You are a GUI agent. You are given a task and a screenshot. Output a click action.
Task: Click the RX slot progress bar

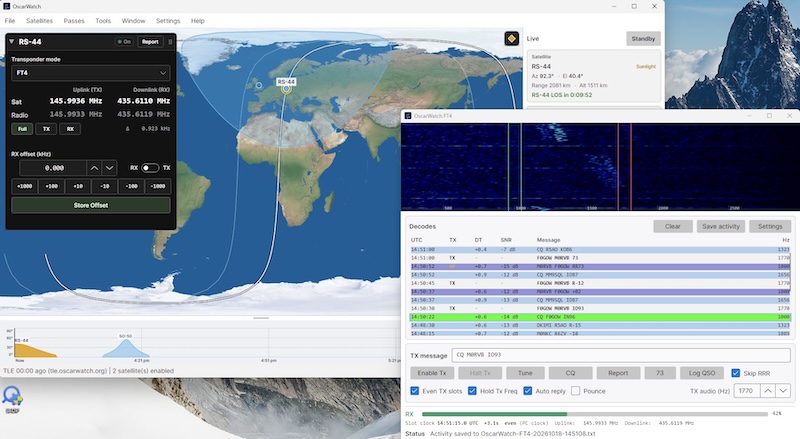595,414
